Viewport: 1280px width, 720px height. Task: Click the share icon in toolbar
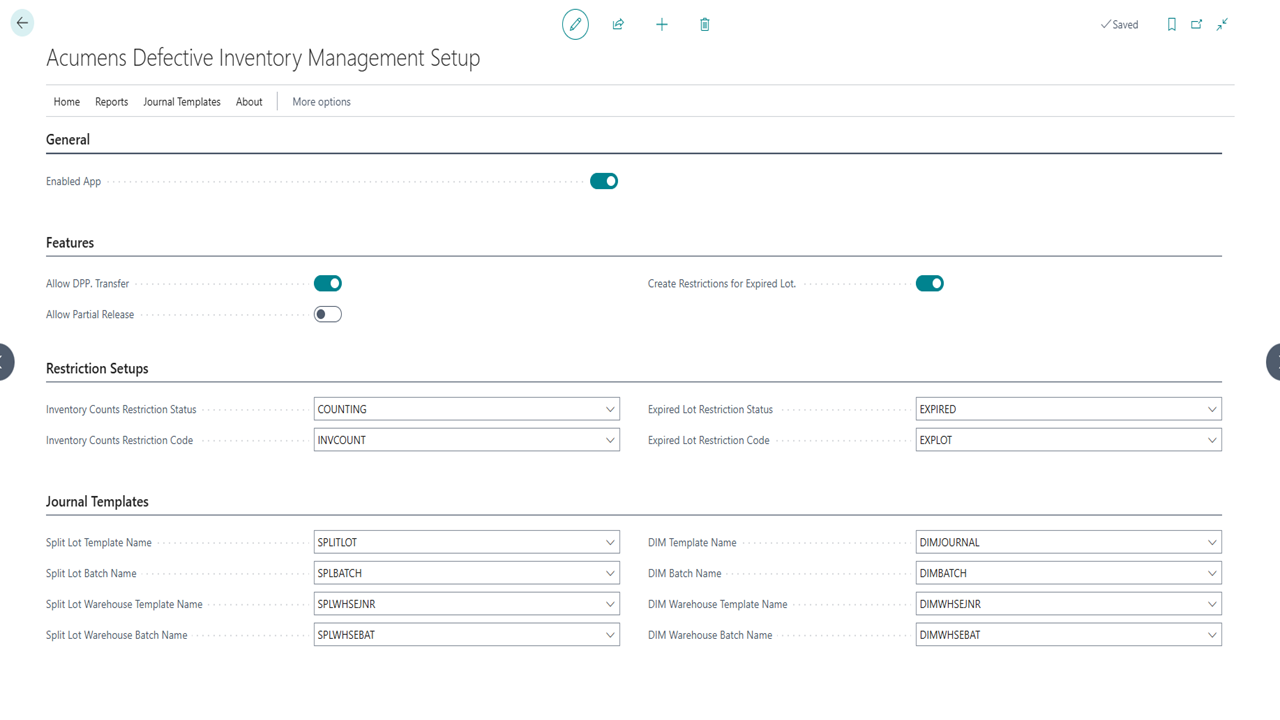coord(618,24)
